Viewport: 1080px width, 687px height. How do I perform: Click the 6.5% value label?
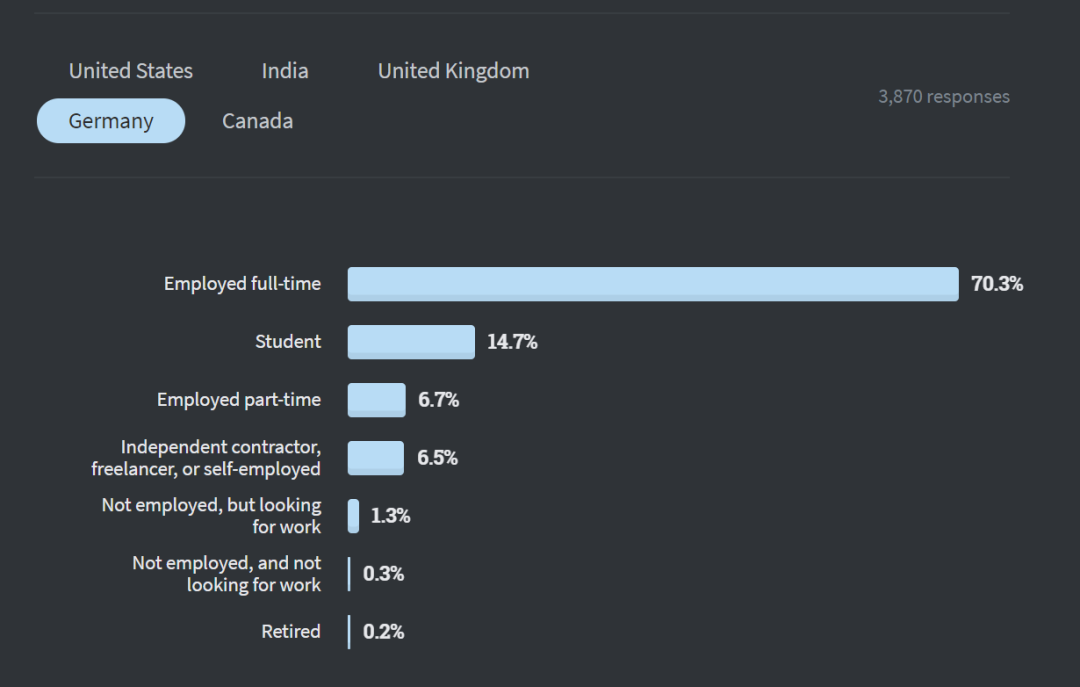[x=437, y=458]
